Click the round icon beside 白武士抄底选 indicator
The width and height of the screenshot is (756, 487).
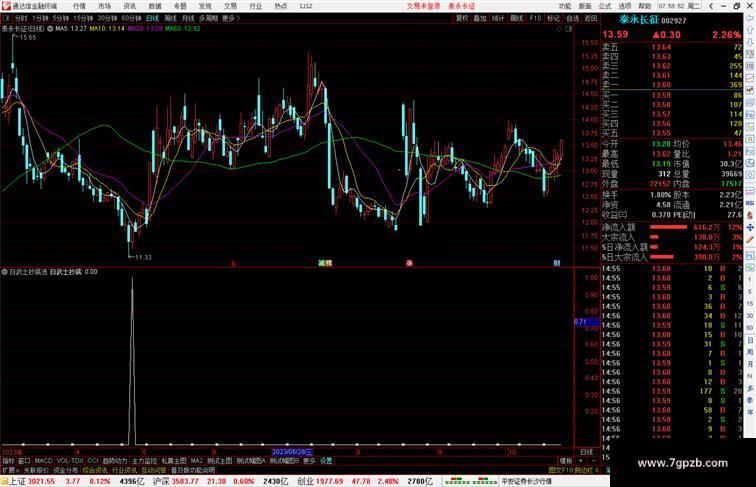coord(4,272)
